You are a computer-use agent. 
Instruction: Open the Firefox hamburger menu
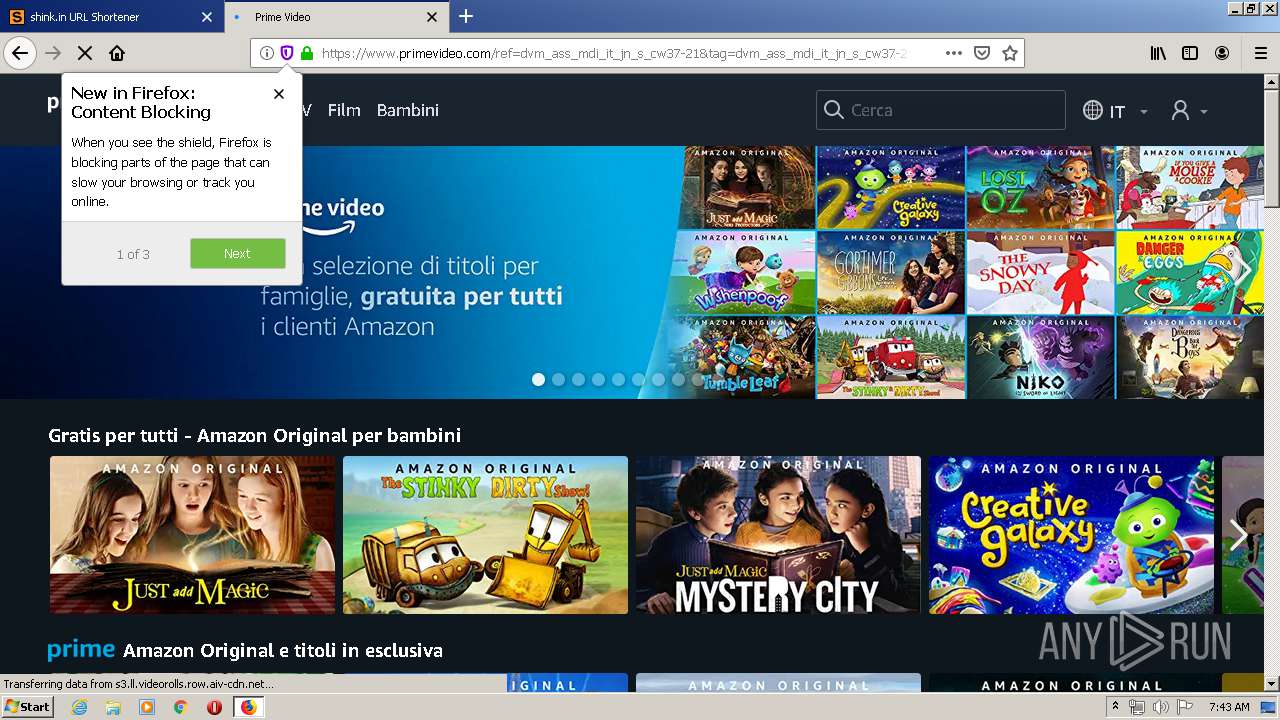point(1261,53)
